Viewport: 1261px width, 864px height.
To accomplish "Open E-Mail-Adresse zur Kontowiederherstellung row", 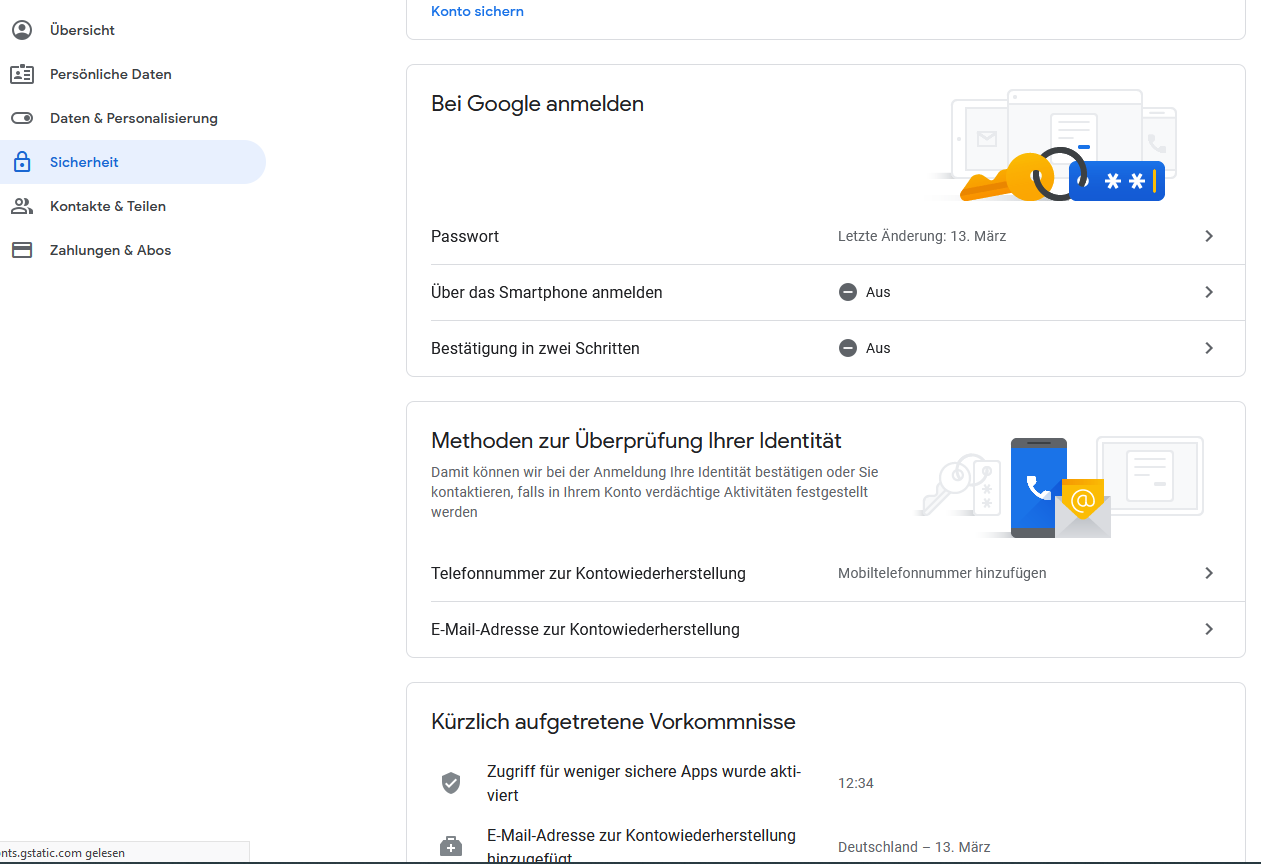I will (x=826, y=629).
